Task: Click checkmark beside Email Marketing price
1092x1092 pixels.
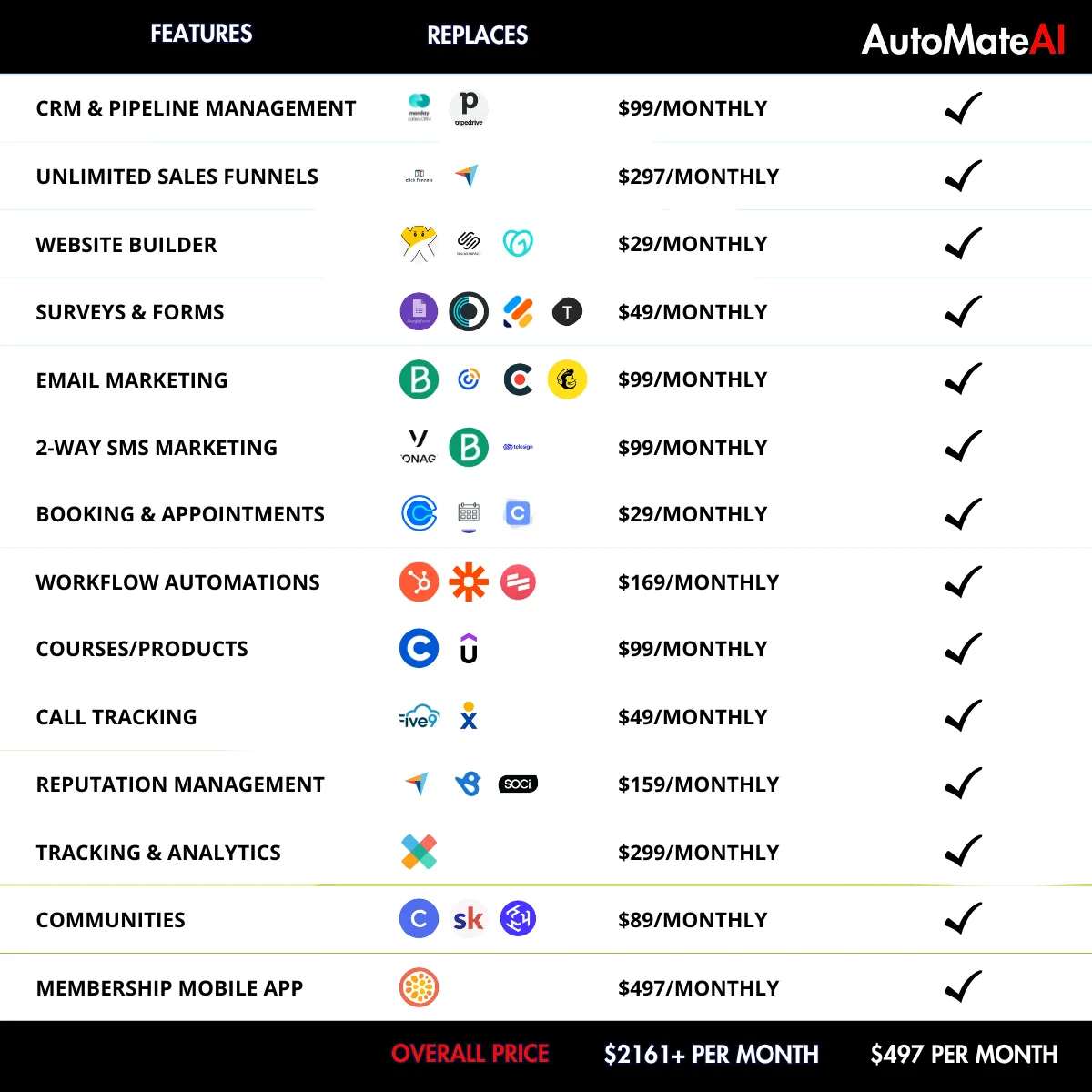Action: 964,379
